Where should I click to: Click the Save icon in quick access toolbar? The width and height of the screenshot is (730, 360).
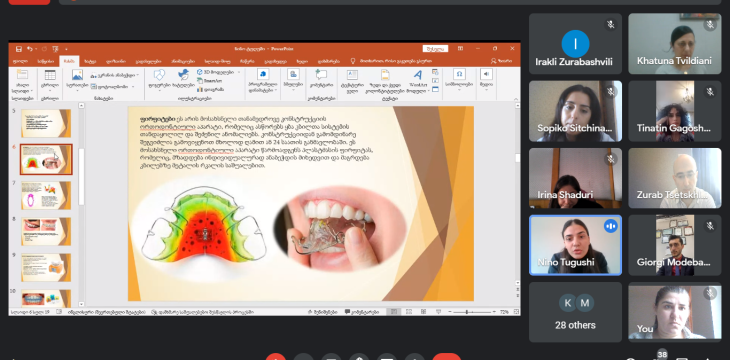(19, 48)
